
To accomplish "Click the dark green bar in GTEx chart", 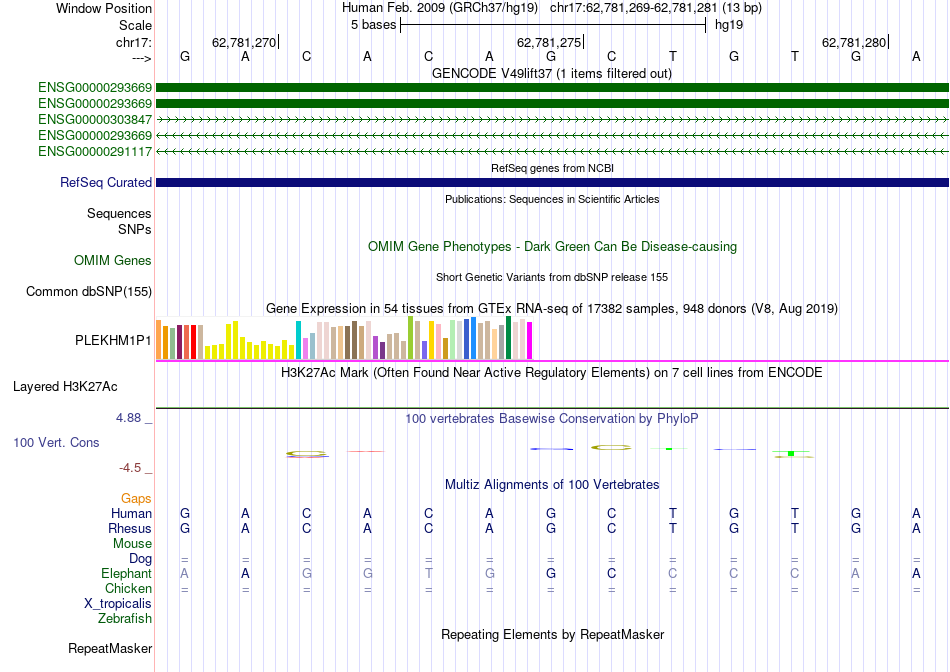I will click(x=508, y=338).
